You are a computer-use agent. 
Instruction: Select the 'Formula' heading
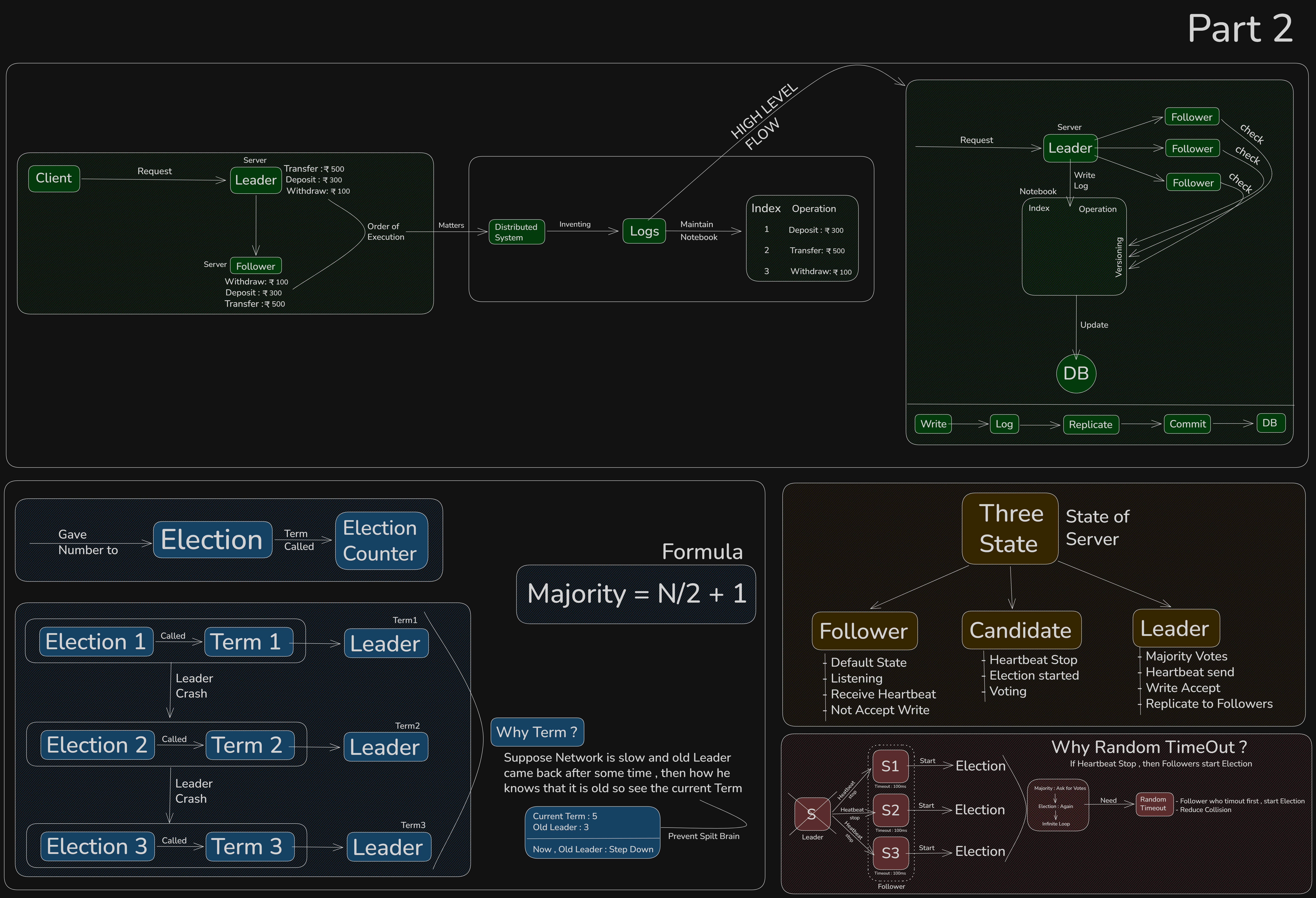pos(702,551)
